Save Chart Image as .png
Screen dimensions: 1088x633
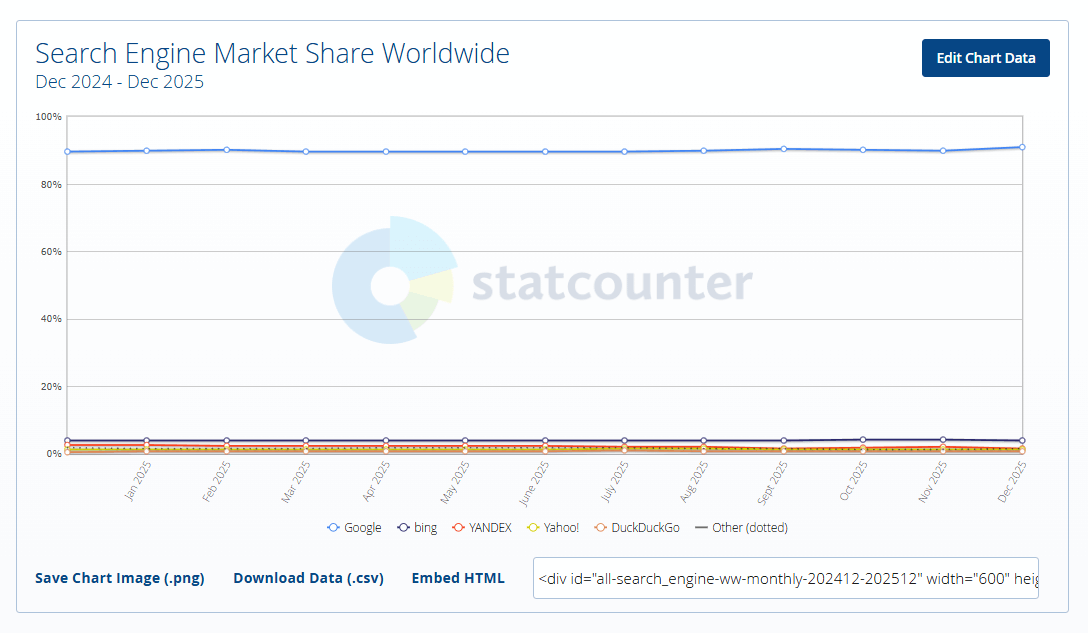pos(119,578)
